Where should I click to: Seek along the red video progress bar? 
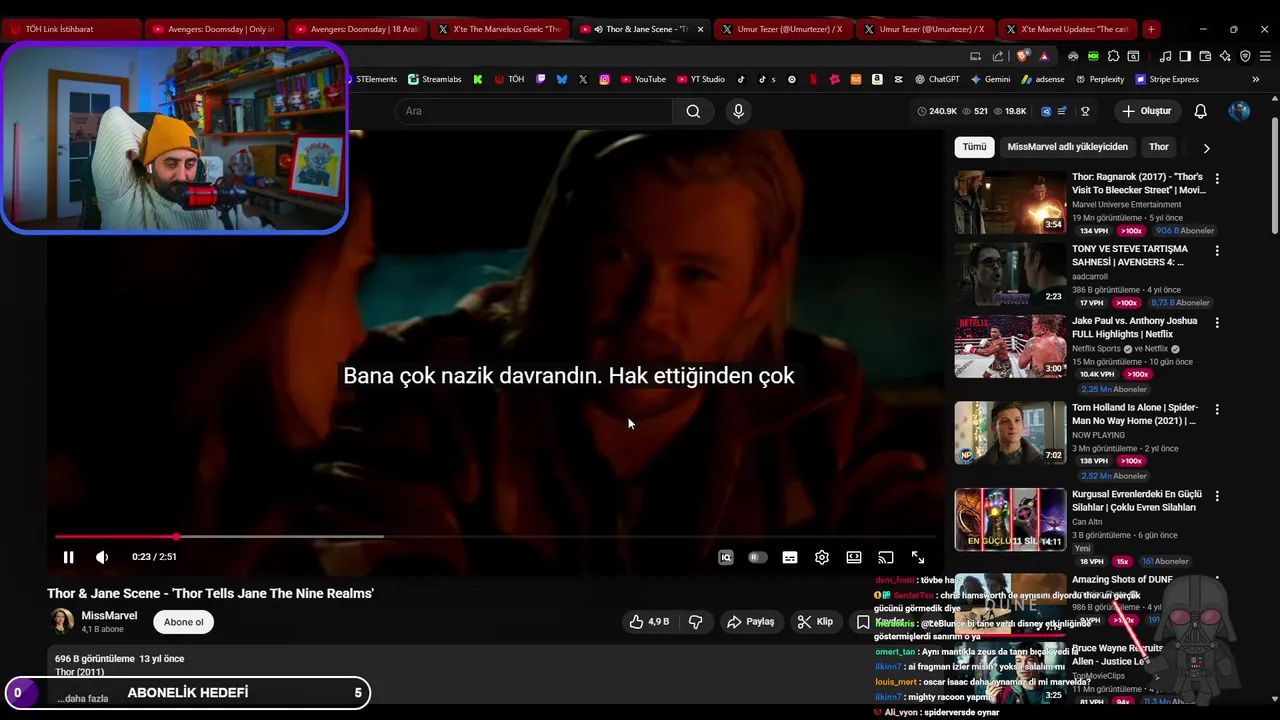[495, 537]
